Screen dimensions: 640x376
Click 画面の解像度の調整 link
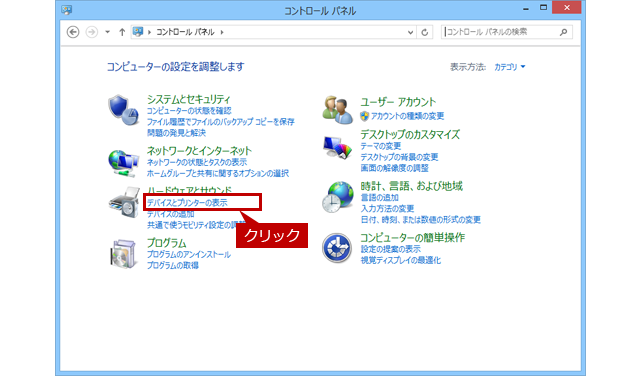(x=394, y=168)
